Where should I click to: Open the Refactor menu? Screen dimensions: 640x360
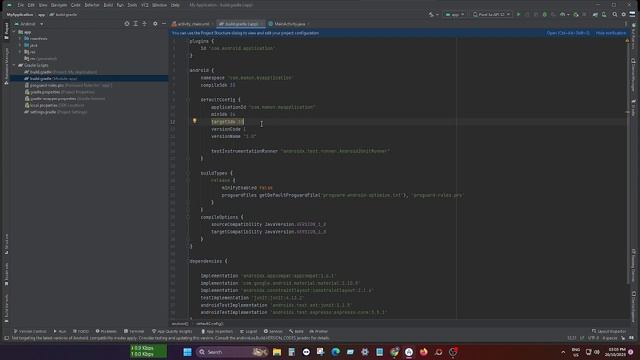click(92, 5)
